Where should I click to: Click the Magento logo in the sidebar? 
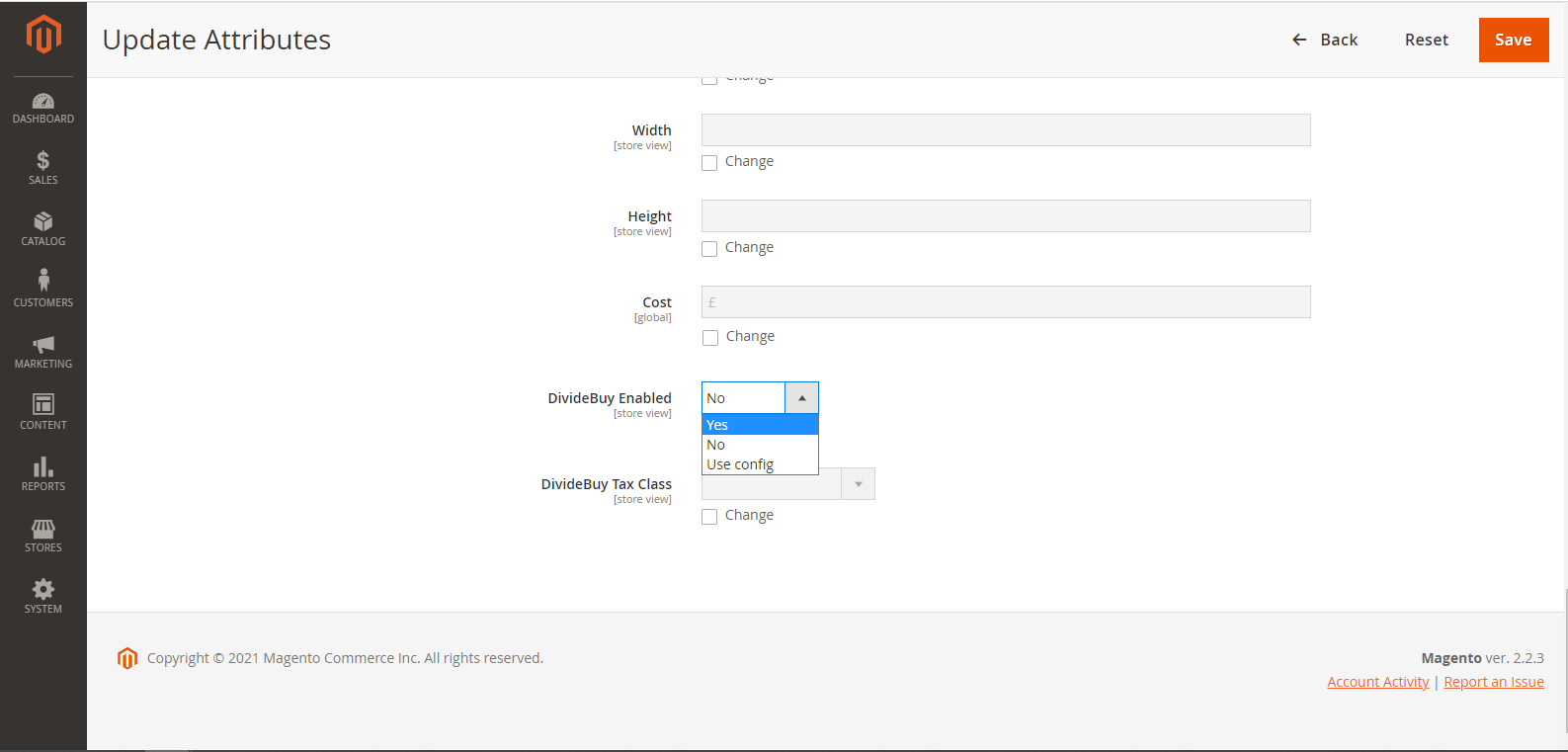click(x=43, y=36)
